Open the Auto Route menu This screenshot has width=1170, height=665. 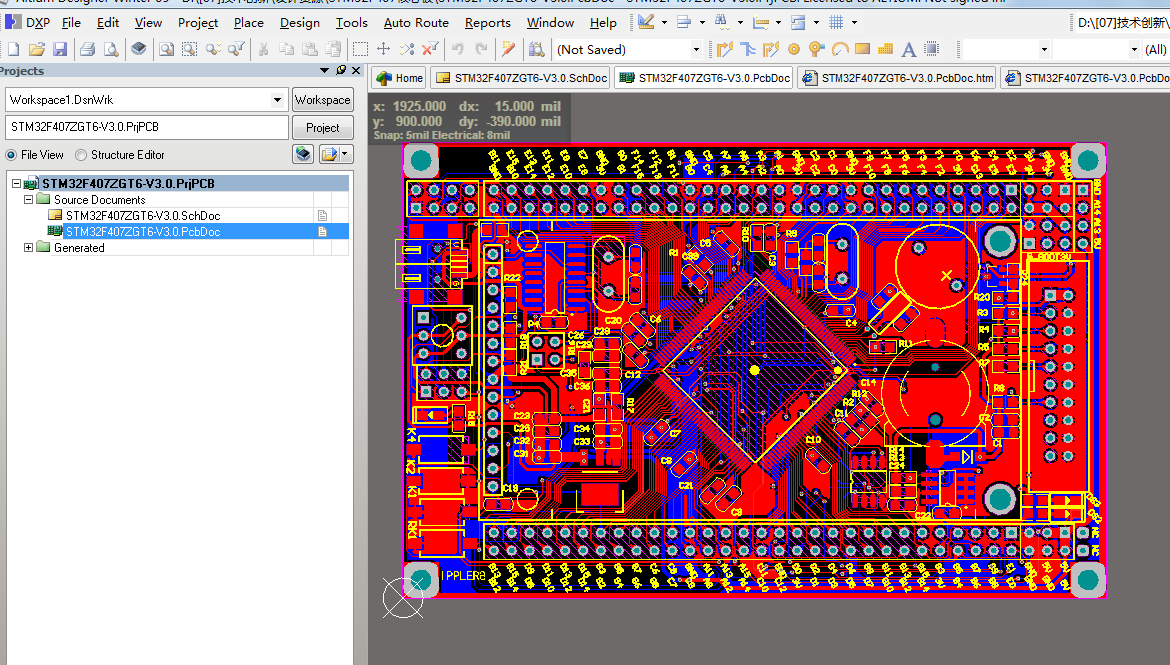coord(416,23)
